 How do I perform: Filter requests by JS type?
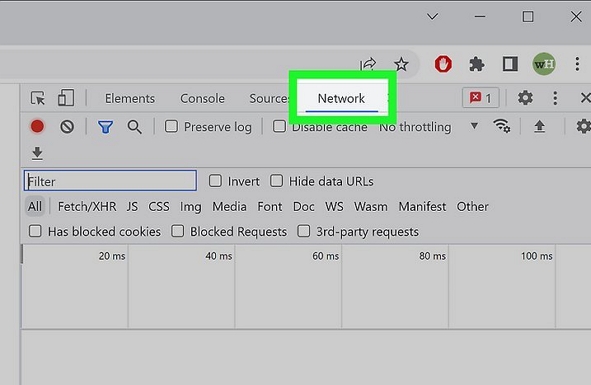click(132, 206)
